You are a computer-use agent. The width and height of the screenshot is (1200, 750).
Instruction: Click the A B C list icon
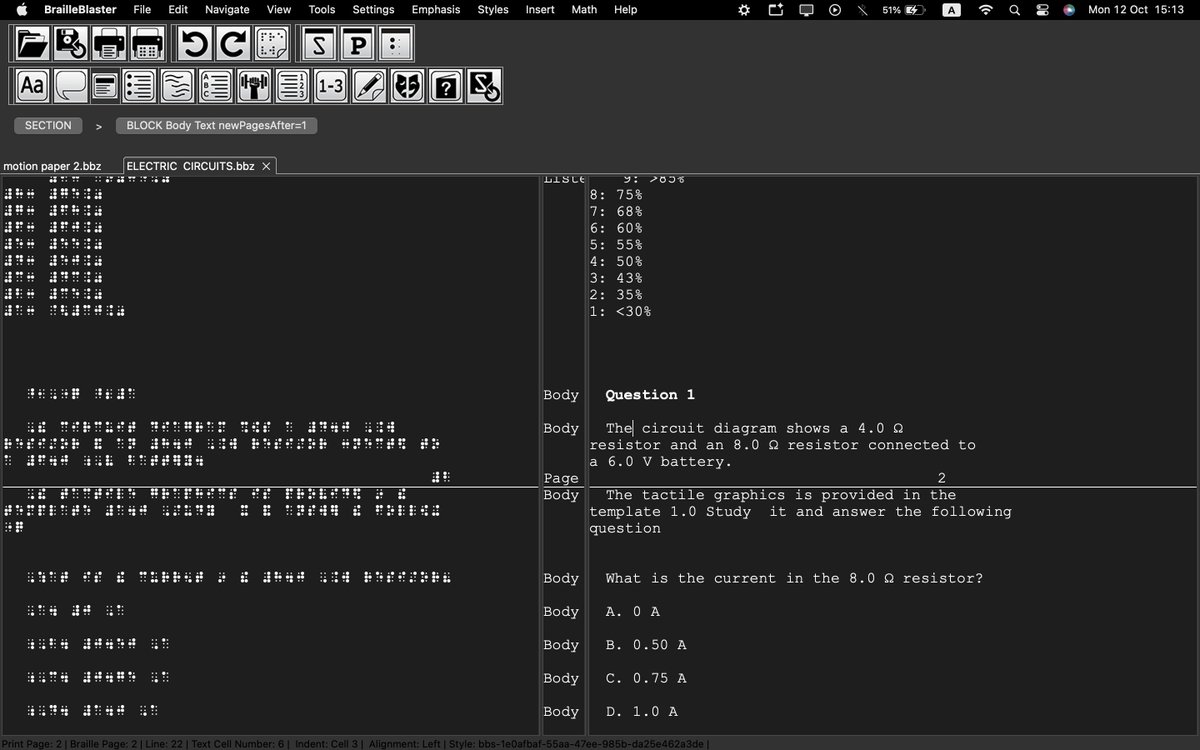point(215,86)
